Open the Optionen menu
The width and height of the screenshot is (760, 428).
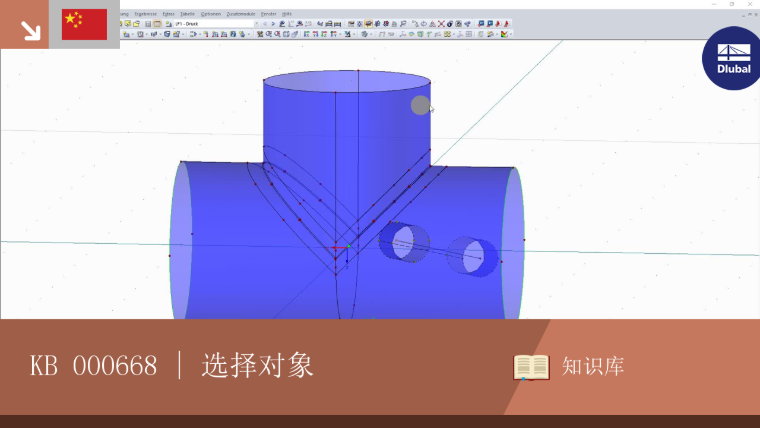211,14
